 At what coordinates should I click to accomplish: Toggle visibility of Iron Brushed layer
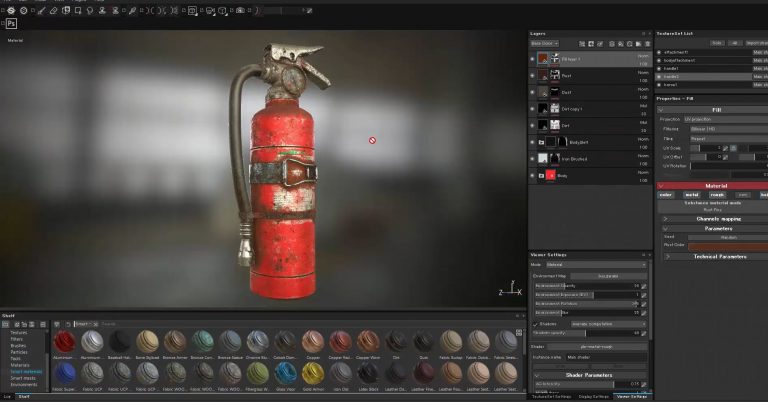pyautogui.click(x=532, y=158)
